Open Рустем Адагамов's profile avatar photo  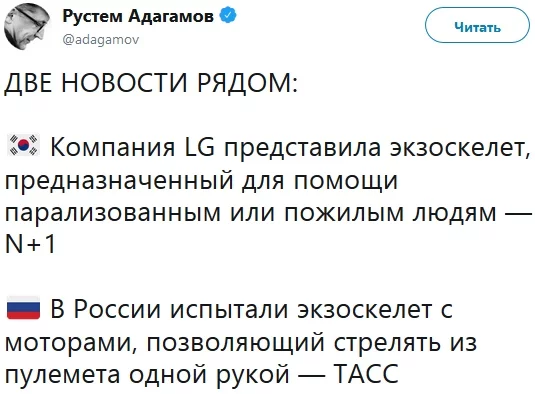click(x=27, y=27)
